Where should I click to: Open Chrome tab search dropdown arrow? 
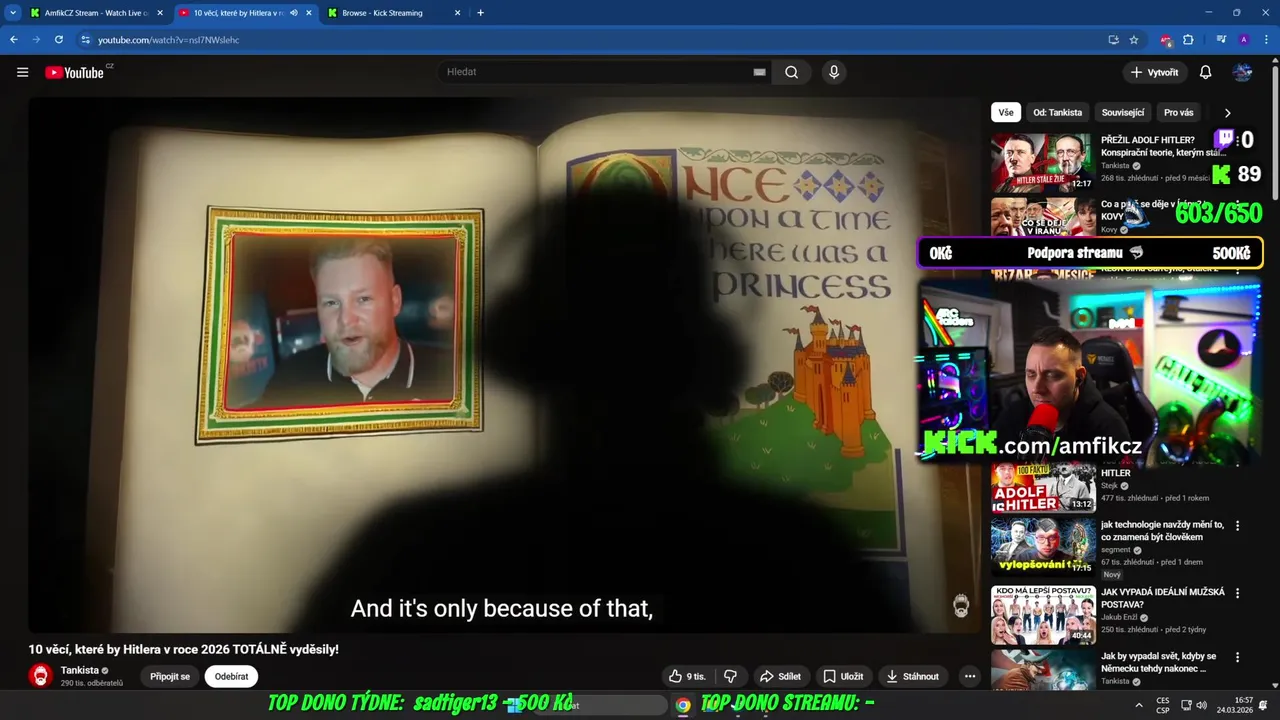click(x=13, y=13)
